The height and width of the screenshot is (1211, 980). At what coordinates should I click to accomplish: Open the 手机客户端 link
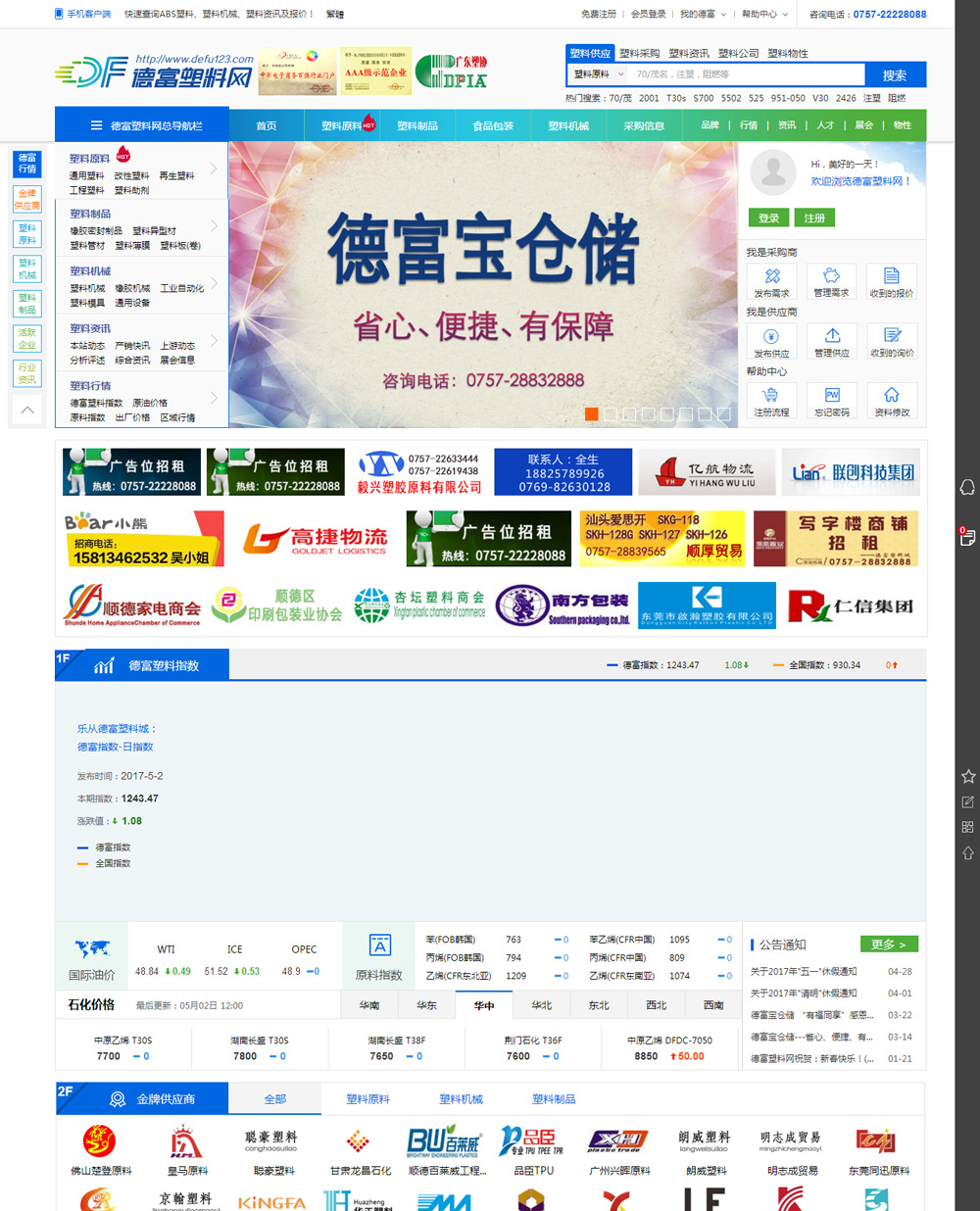pyautogui.click(x=83, y=14)
